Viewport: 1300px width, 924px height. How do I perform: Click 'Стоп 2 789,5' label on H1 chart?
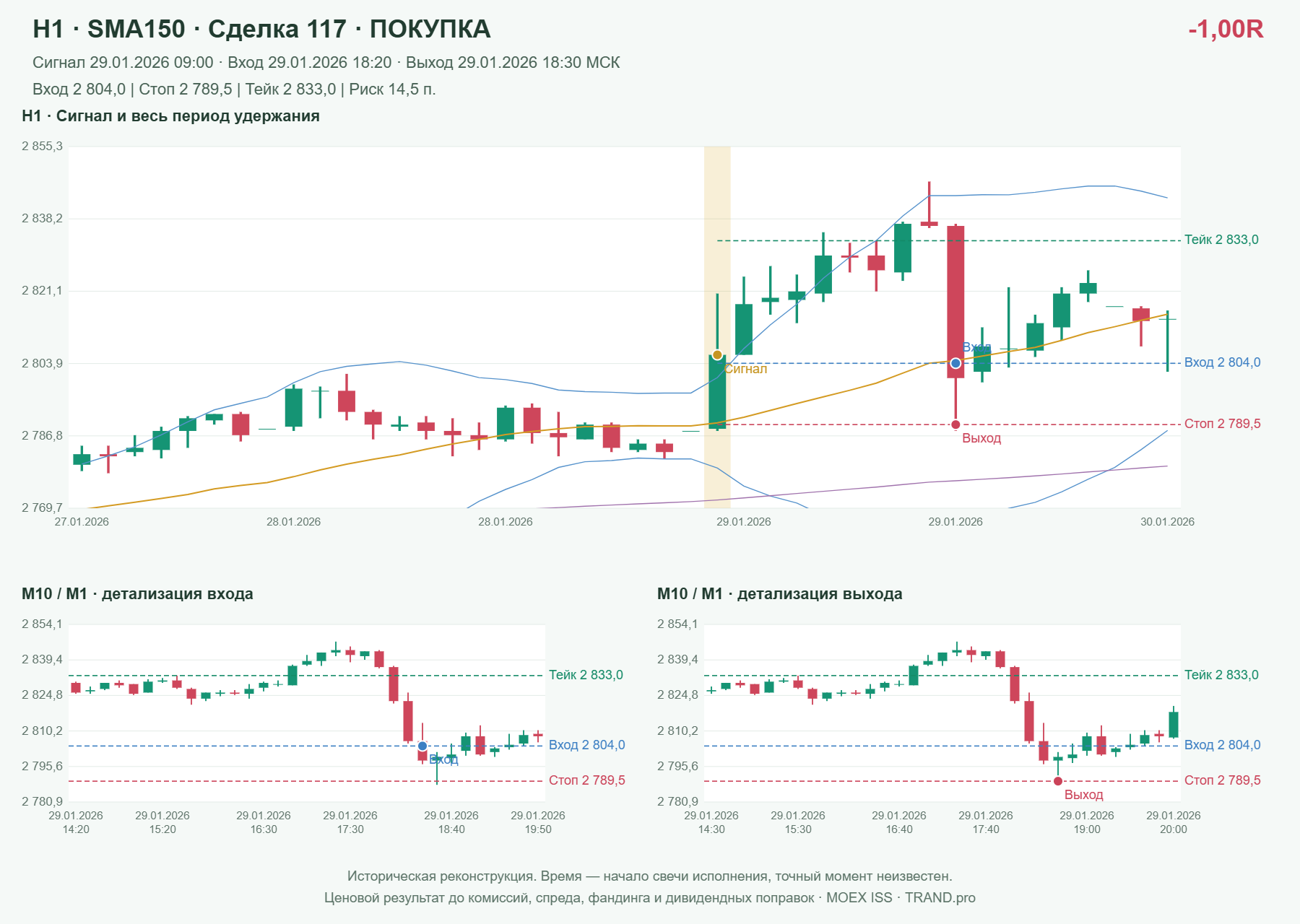pos(1222,424)
